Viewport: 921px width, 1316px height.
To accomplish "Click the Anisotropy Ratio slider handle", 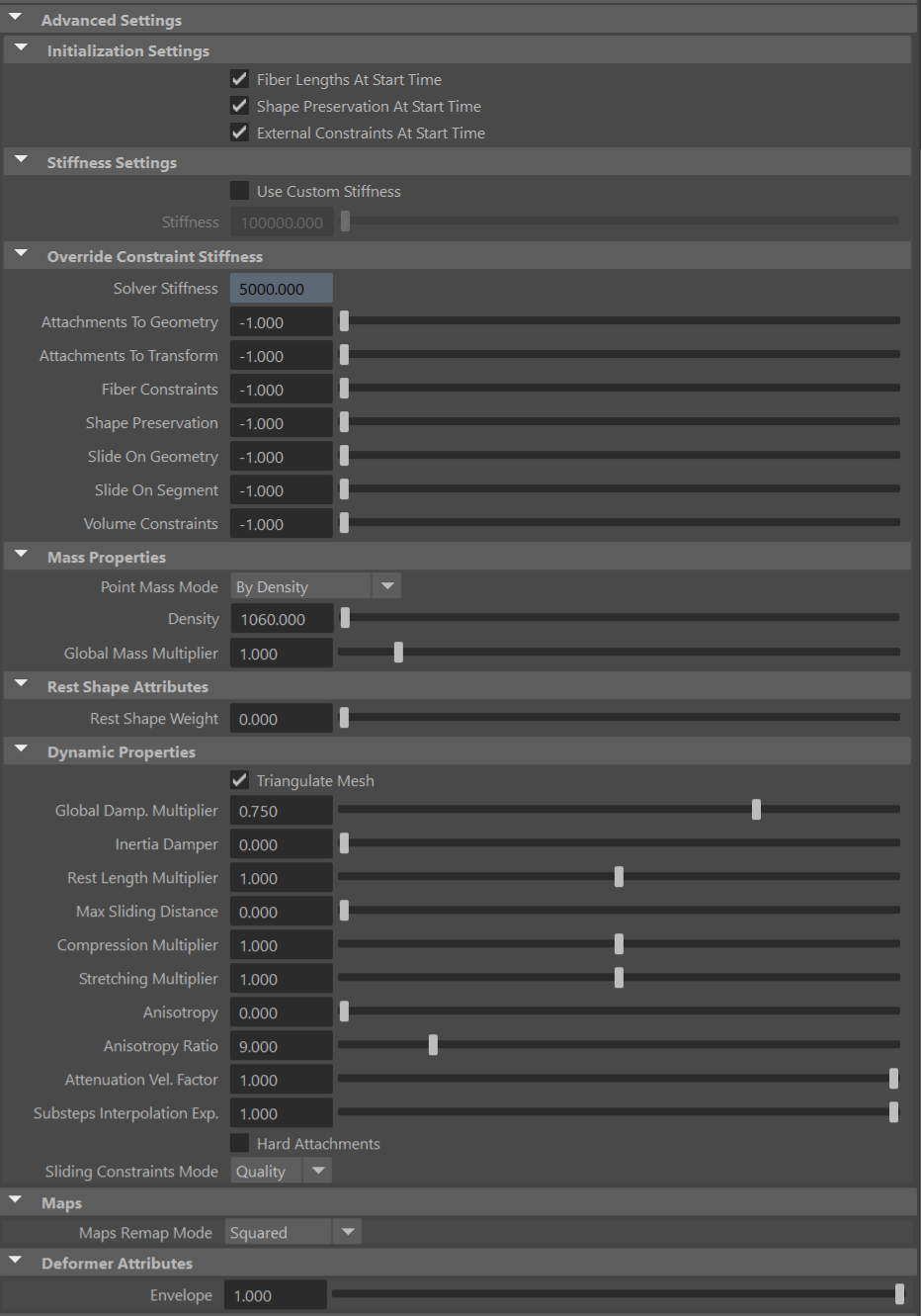I will (432, 1044).
